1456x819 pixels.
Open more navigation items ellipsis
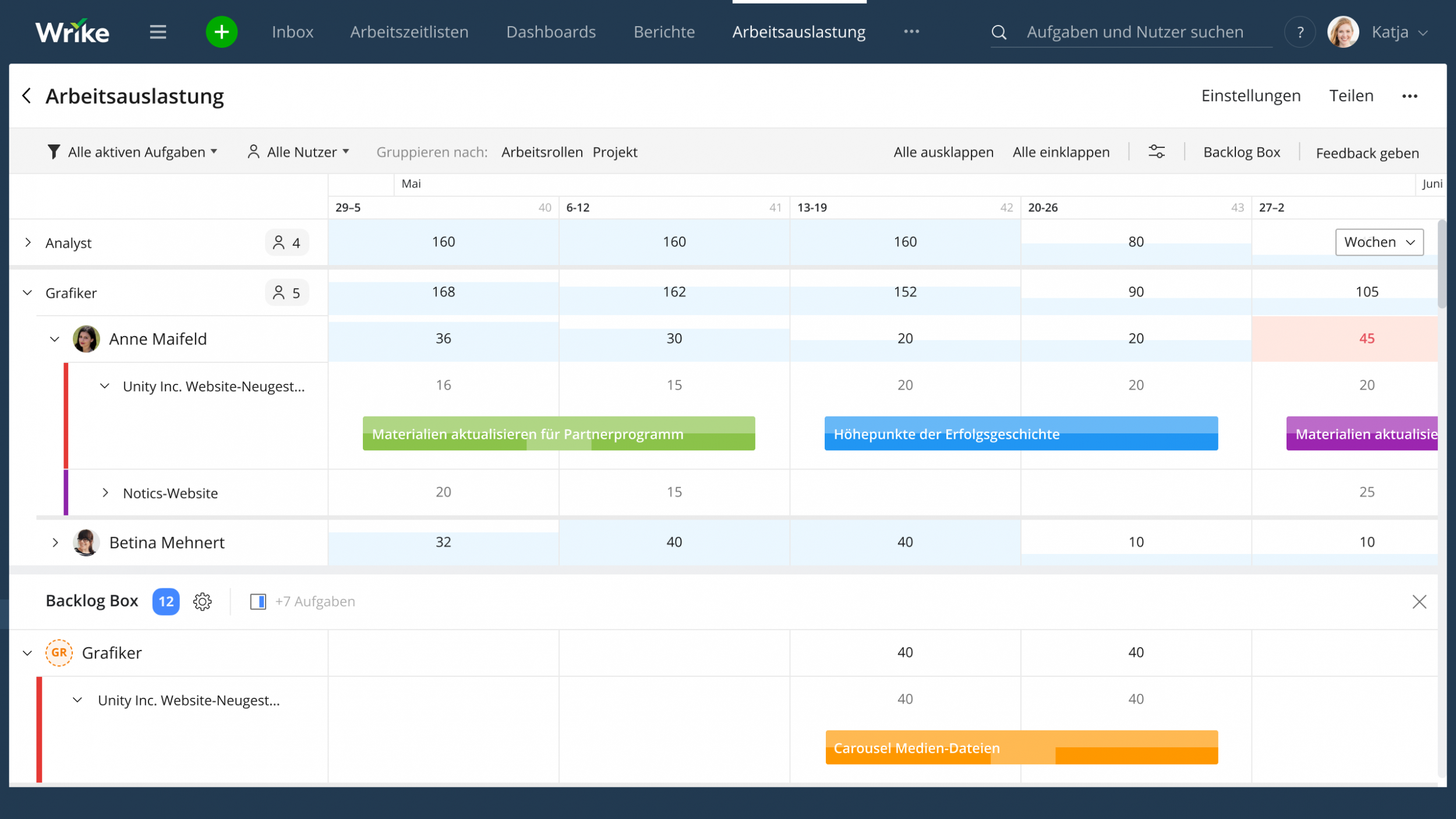coord(911,31)
